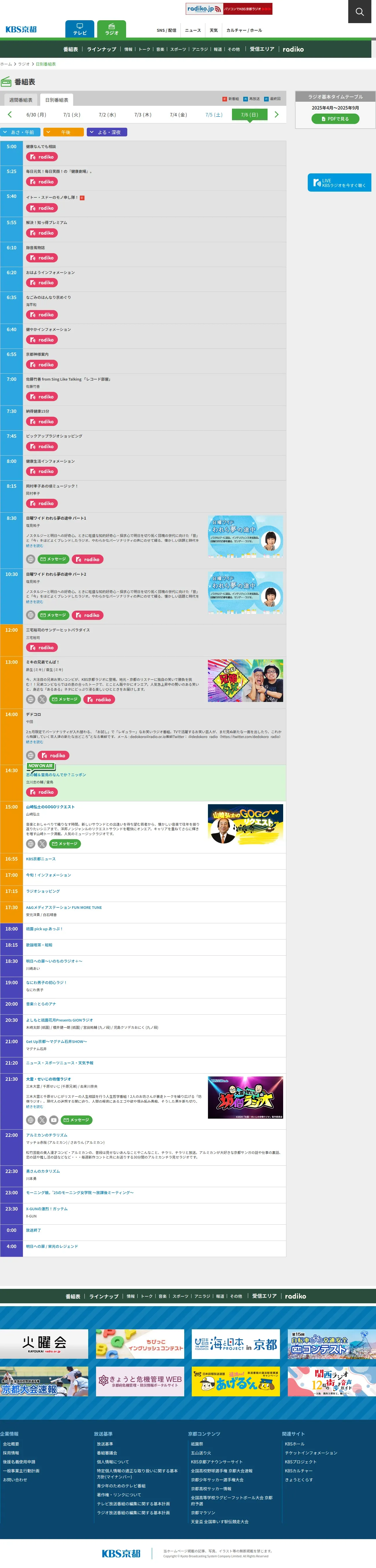Screen dimensions: 376x1568
Task: Open アルミカンのチラリズム program link
Action: (x=46, y=1135)
